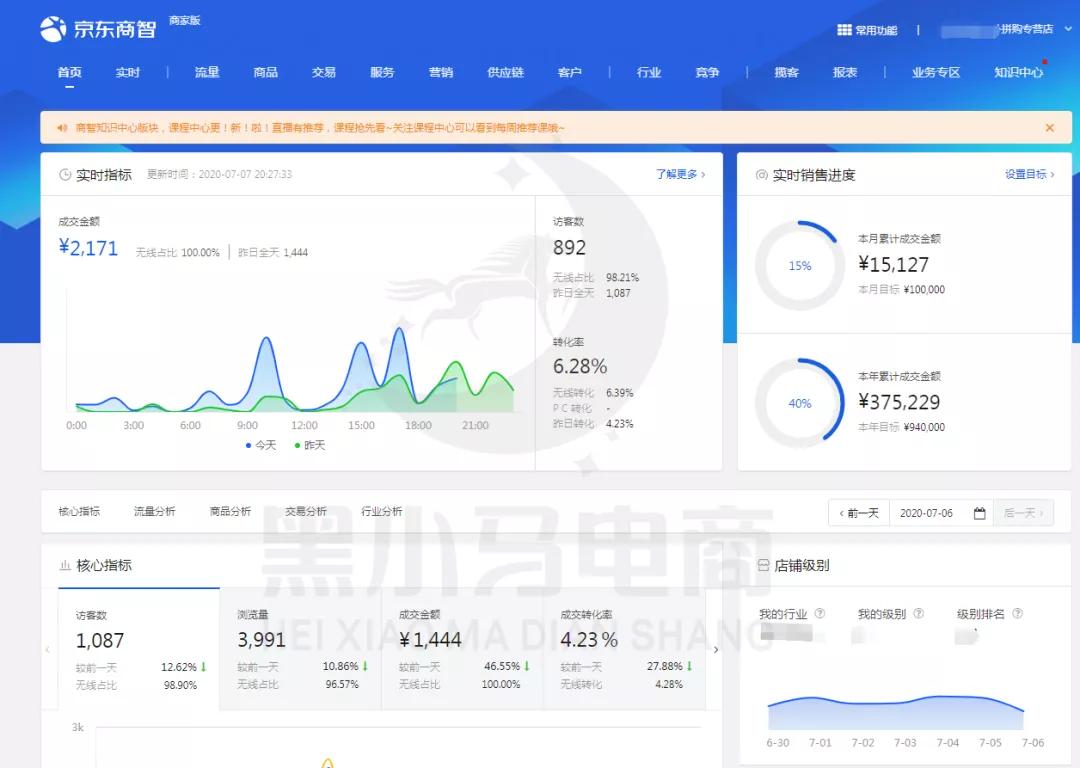The height and width of the screenshot is (768, 1080).
Task: Click the panel icon beside 店铺级别
Action: [x=763, y=564]
